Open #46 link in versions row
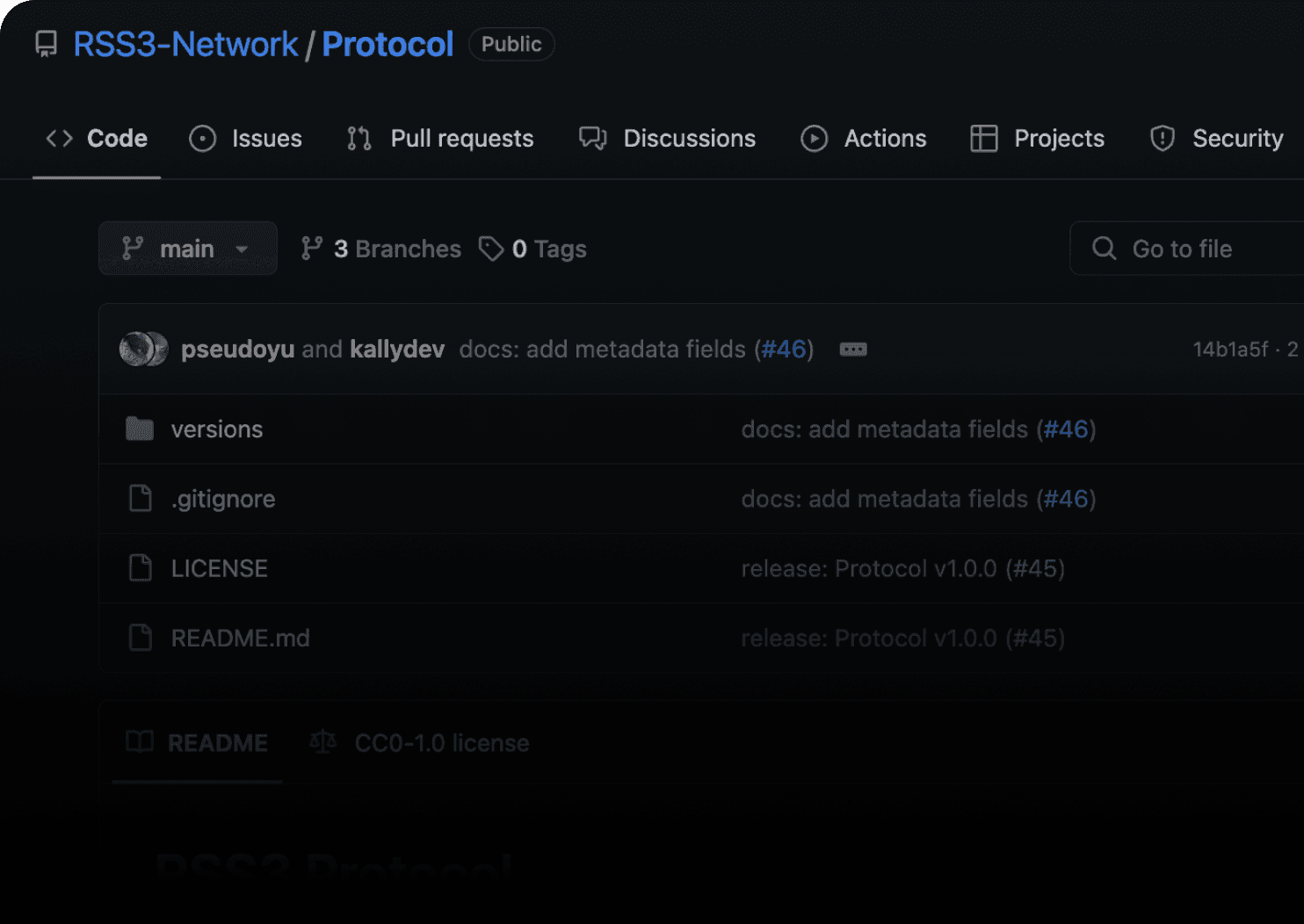This screenshot has height=924, width=1304. click(1066, 429)
